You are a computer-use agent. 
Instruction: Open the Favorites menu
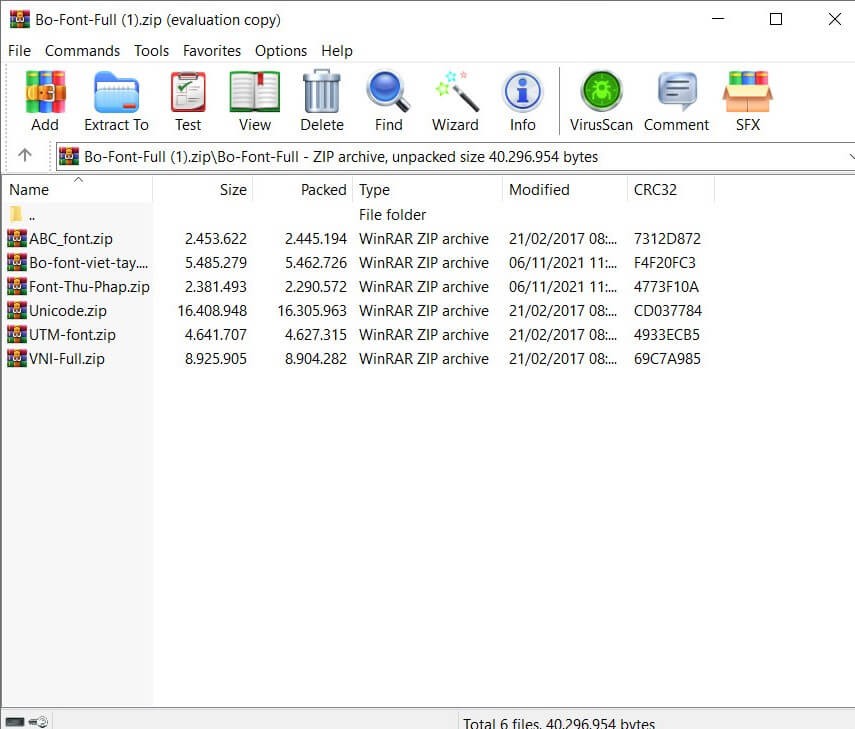[x=212, y=51]
